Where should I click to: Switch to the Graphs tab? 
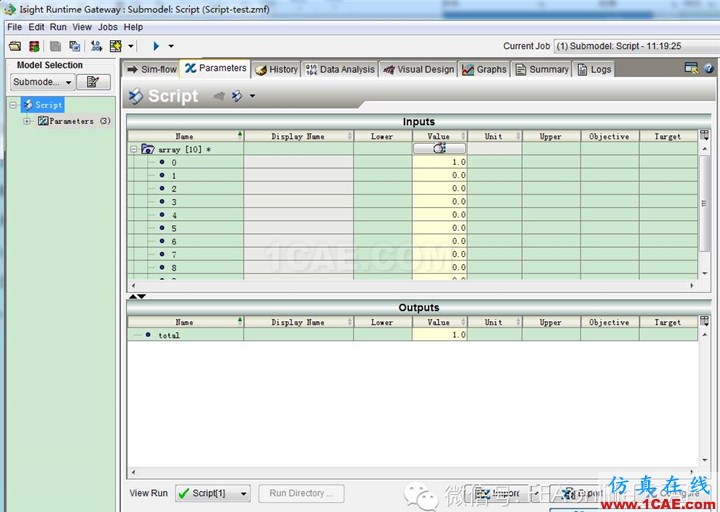click(484, 69)
